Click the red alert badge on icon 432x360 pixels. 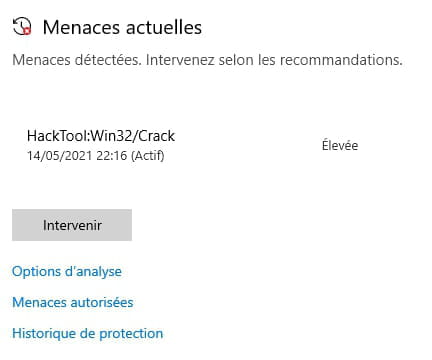[27, 31]
